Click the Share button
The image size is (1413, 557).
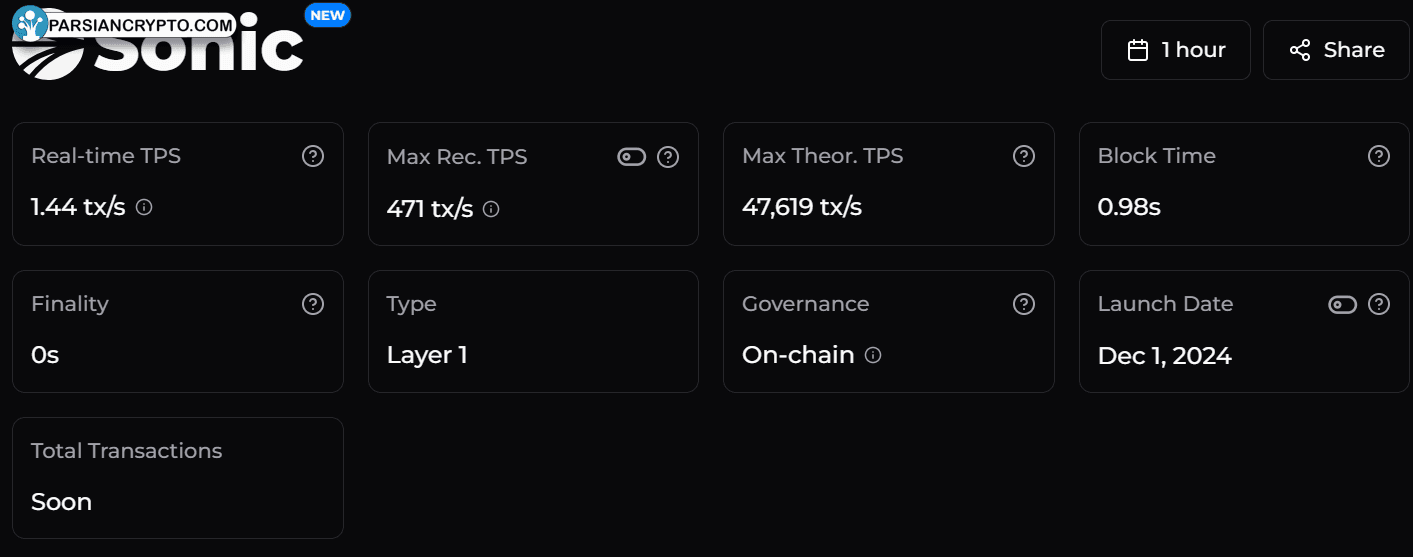pos(1336,50)
